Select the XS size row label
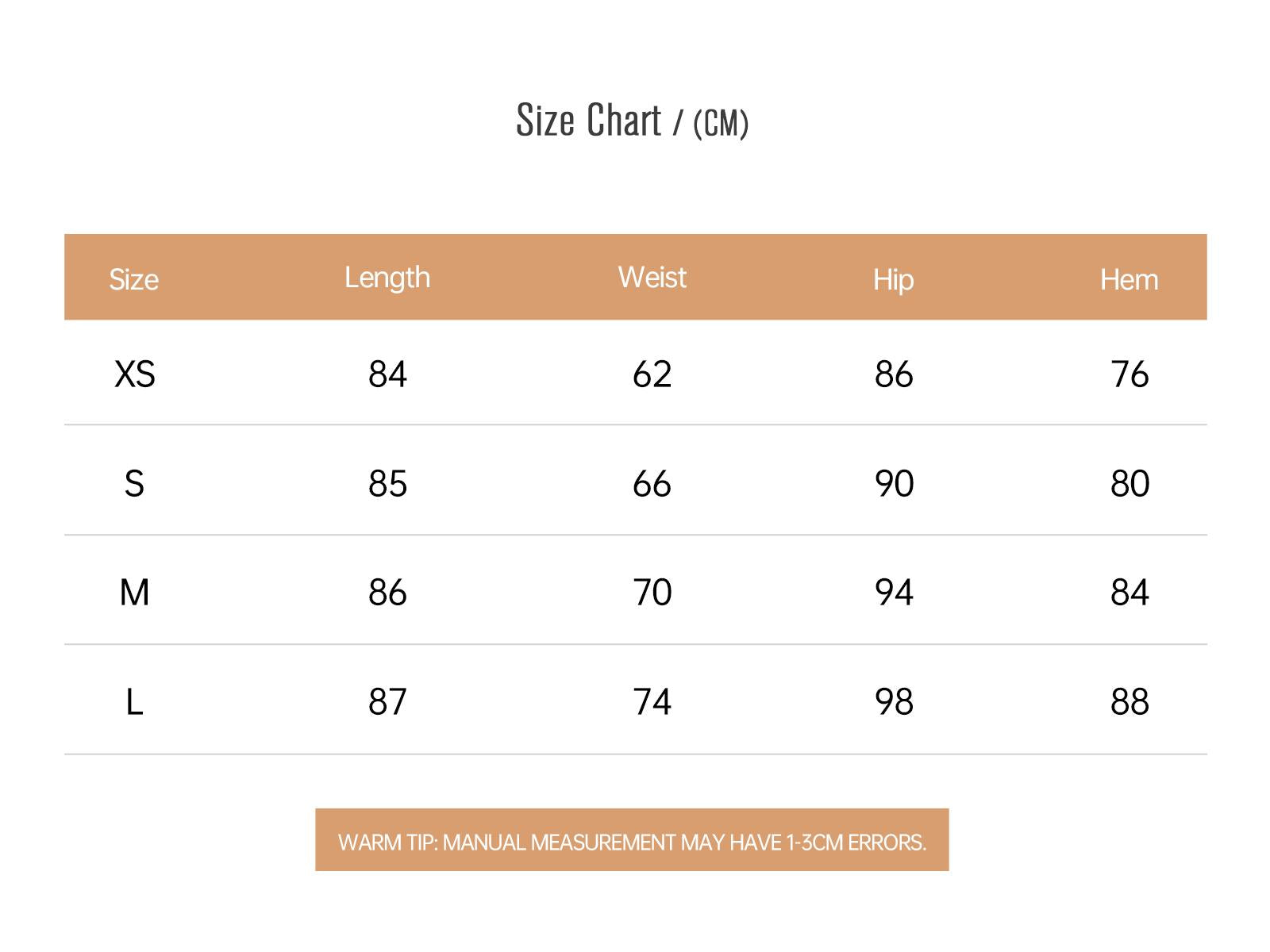The width and height of the screenshot is (1270, 952). point(134,374)
